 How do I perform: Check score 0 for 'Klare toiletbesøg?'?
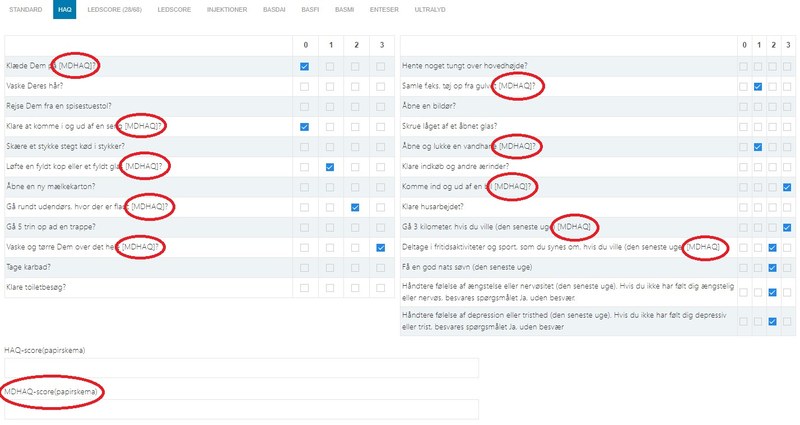305,288
